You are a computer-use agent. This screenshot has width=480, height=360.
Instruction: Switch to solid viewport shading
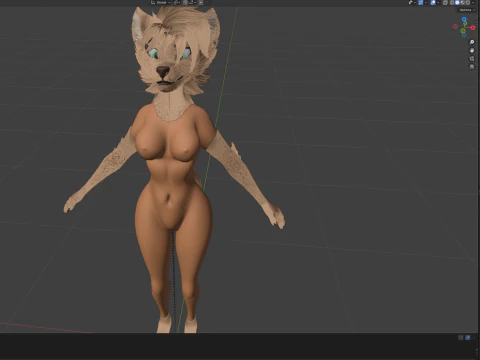457,2
